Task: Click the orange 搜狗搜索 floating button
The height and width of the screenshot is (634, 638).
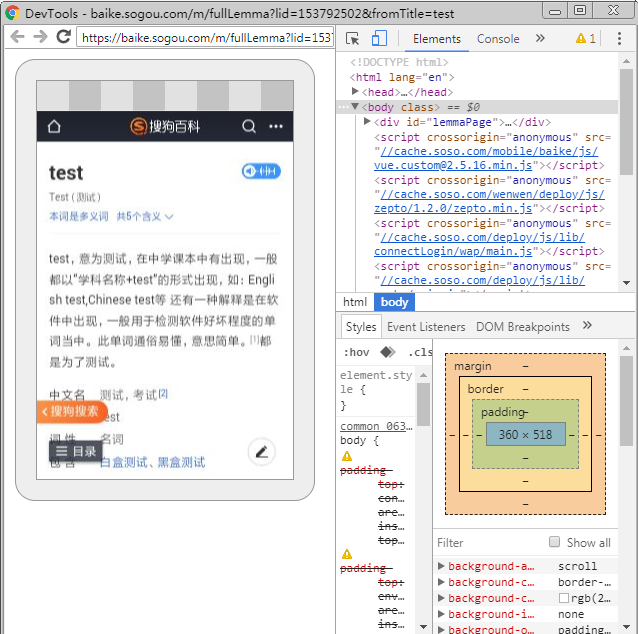Action: point(72,411)
